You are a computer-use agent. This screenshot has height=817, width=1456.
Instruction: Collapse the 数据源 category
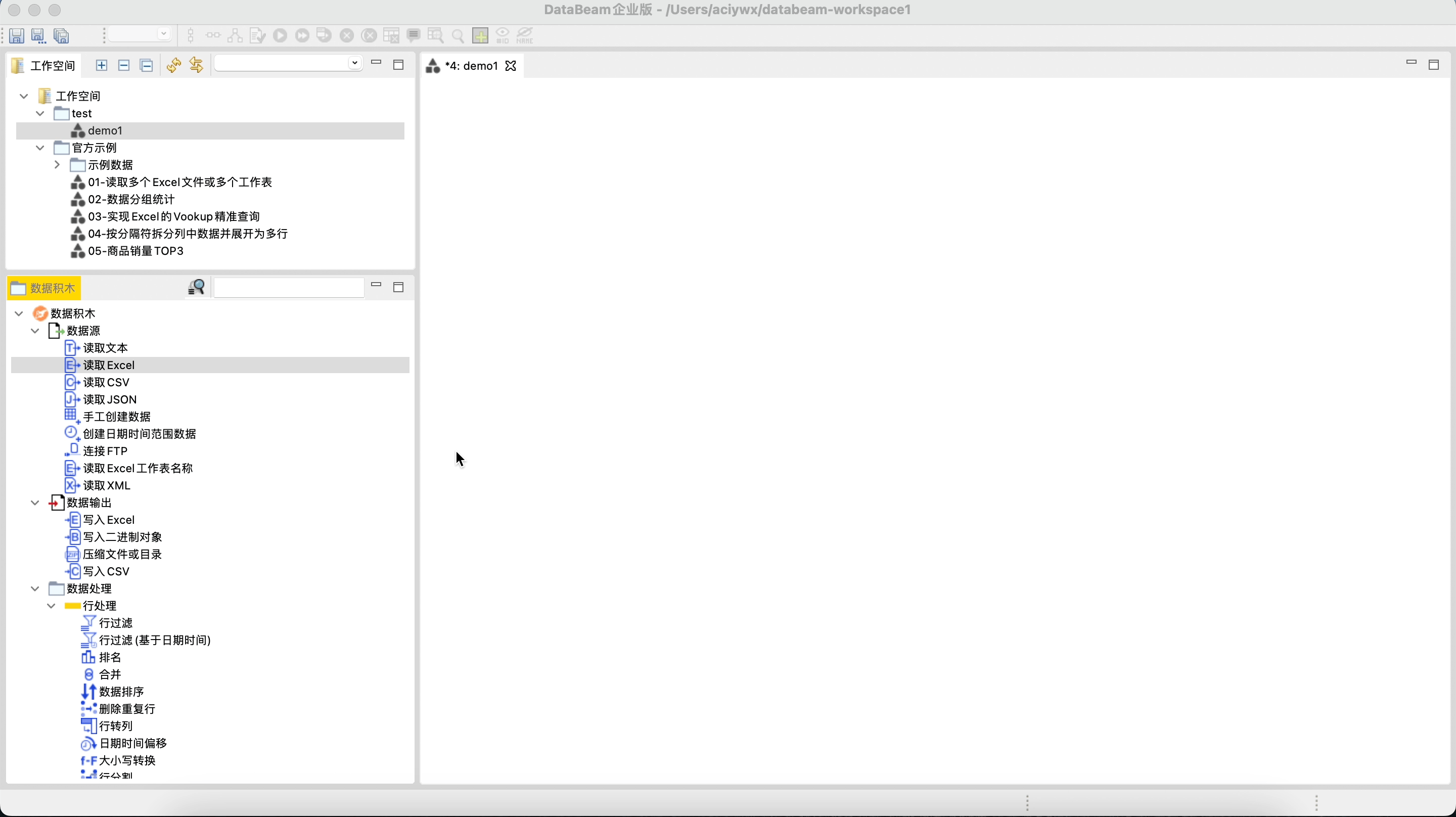click(x=35, y=331)
